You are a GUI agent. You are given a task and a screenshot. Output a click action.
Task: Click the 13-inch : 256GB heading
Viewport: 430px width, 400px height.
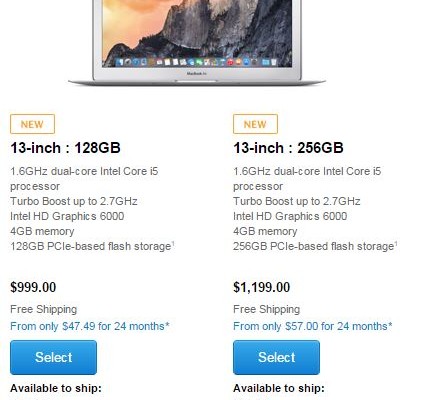coord(288,148)
